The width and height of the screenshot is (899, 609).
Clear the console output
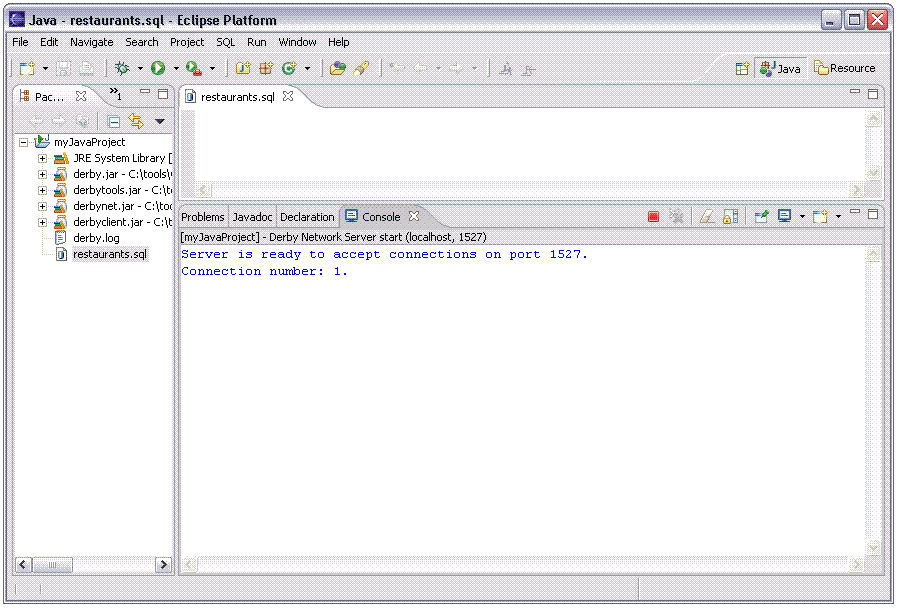(x=707, y=217)
